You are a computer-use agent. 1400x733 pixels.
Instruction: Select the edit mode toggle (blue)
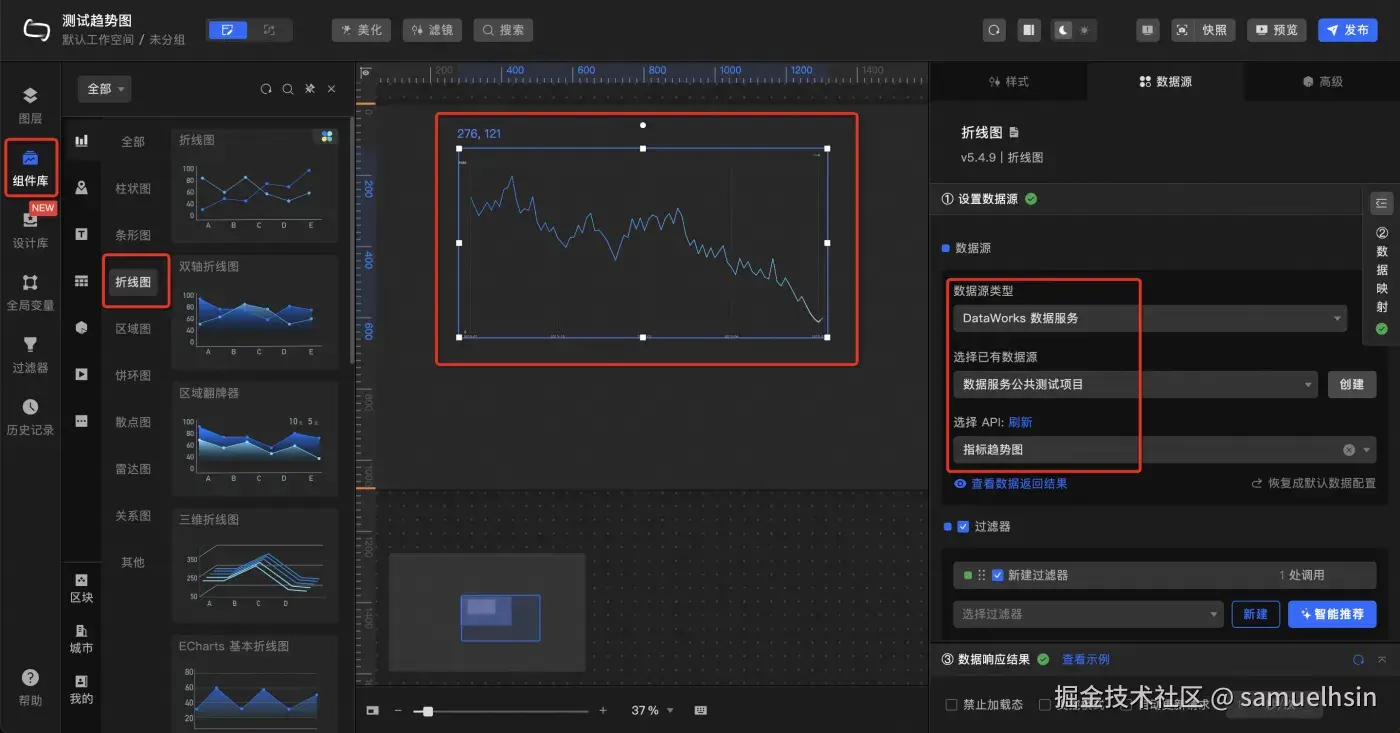pos(227,30)
